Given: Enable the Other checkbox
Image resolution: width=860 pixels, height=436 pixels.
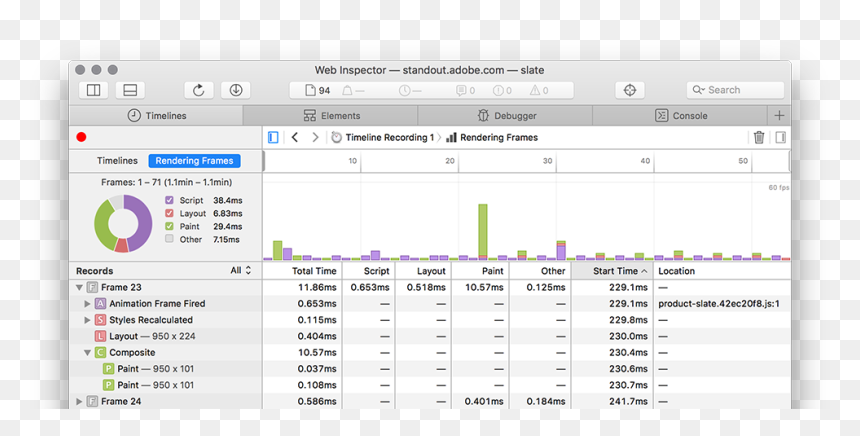Looking at the screenshot, I should tap(169, 239).
